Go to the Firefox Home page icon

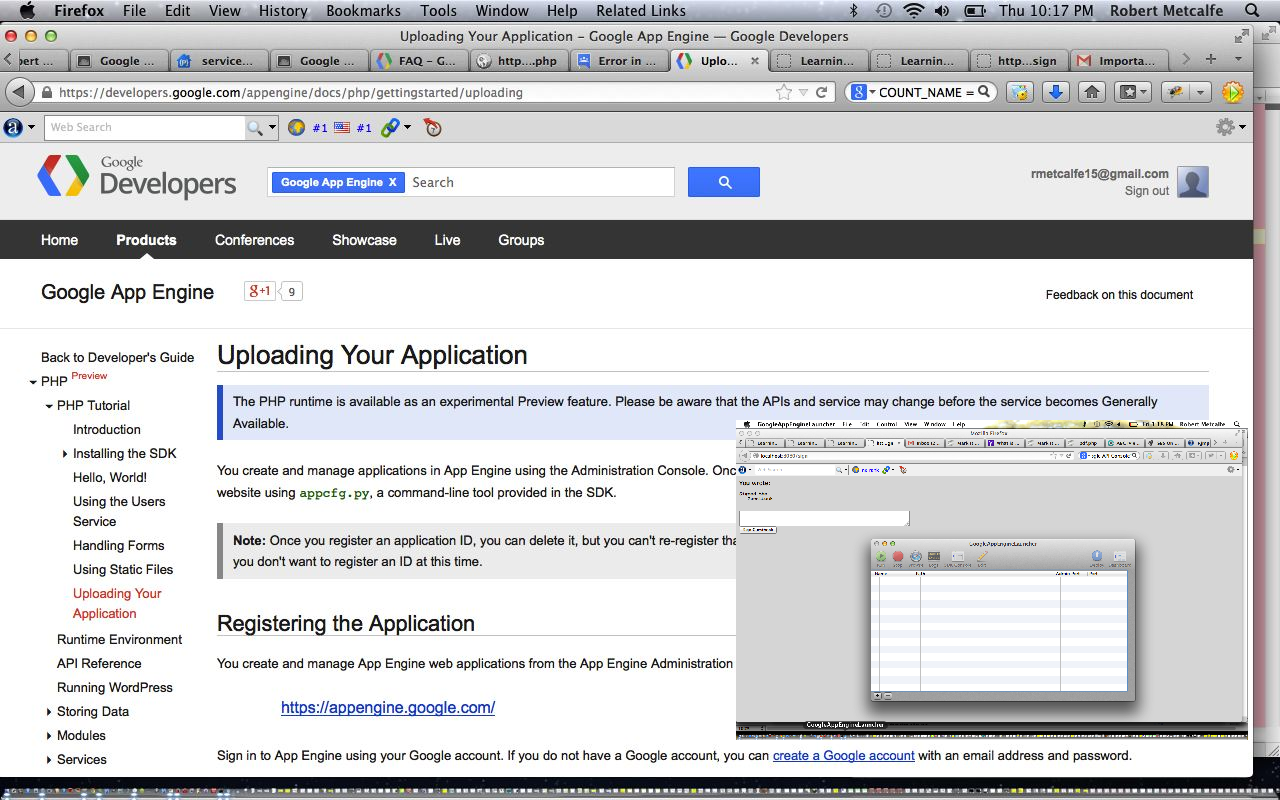pyautogui.click(x=1092, y=92)
